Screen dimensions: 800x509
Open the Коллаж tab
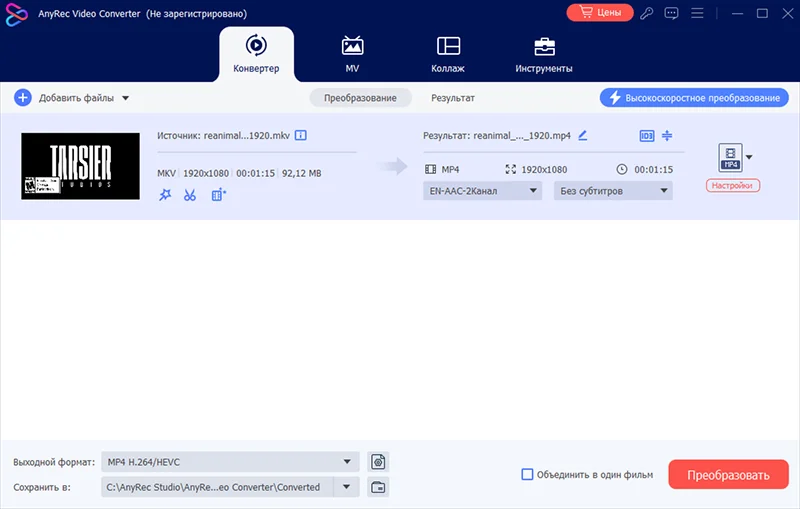(x=448, y=54)
